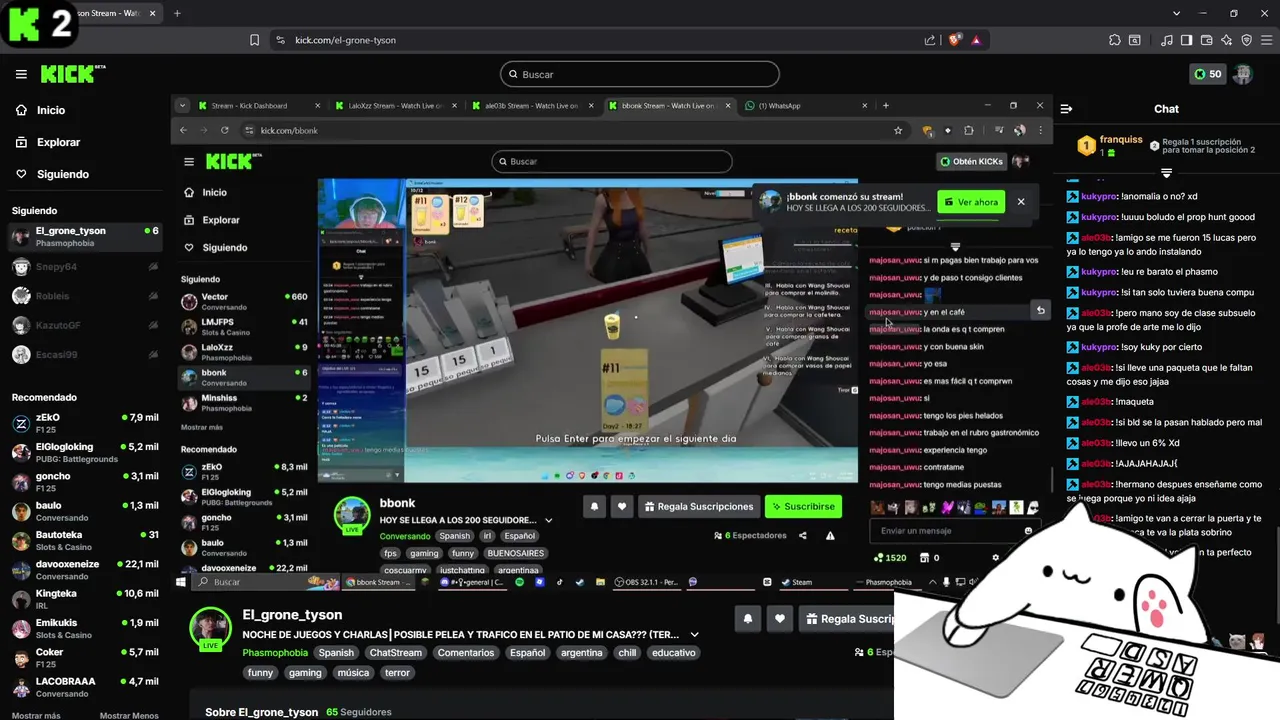Click the música tag
Image resolution: width=1280 pixels, height=720 pixels.
pos(353,672)
